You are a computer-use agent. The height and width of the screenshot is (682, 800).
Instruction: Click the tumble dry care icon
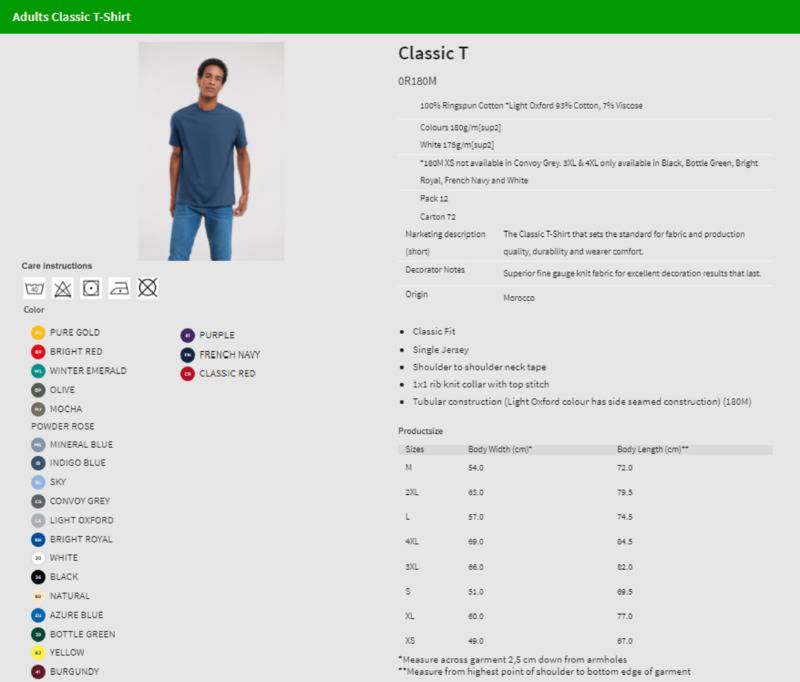(x=91, y=289)
